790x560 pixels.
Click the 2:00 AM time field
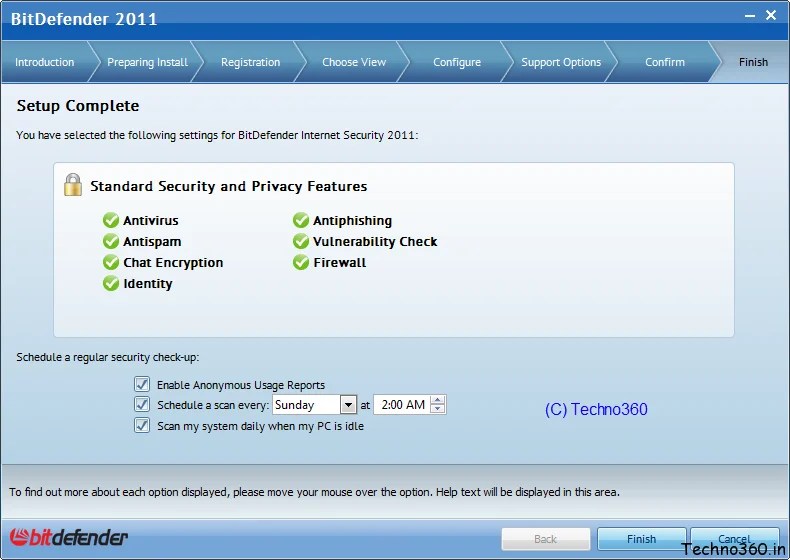pos(403,405)
